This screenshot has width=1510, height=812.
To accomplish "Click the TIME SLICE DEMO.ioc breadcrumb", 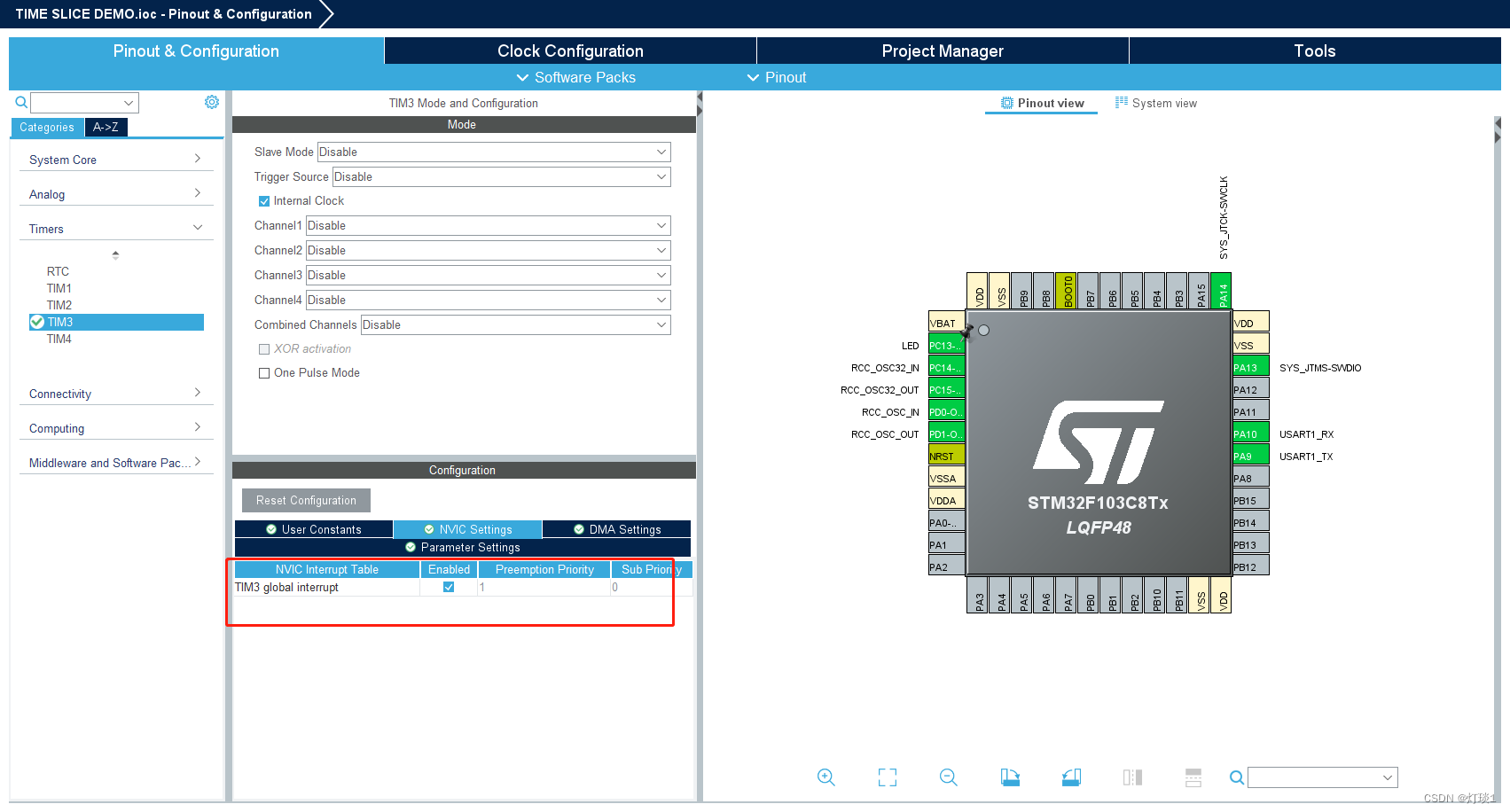I will 164,14.
